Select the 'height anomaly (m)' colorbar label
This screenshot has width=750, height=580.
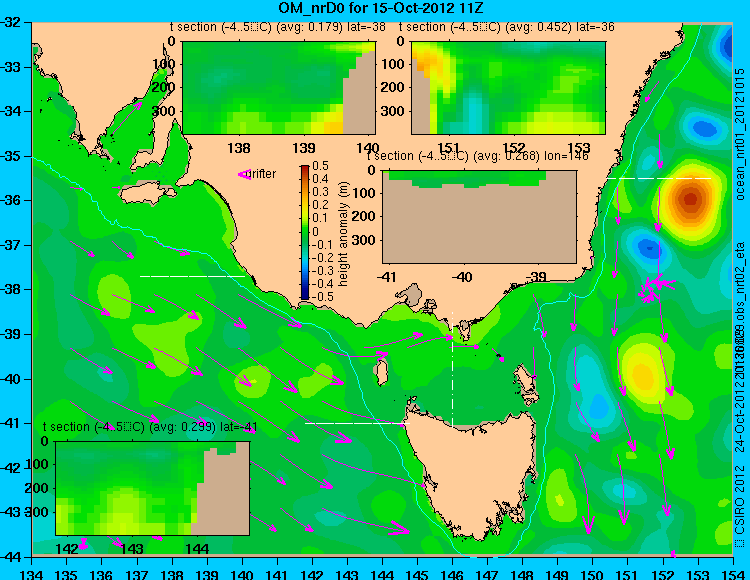pos(343,234)
